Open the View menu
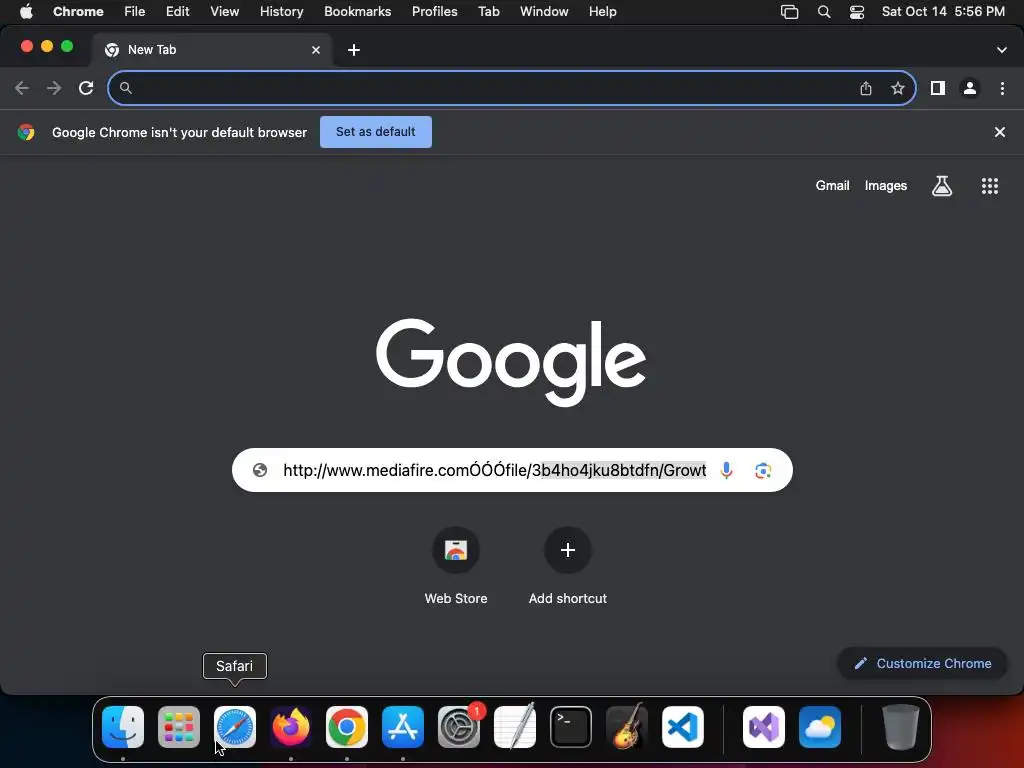This screenshot has height=768, width=1024. tap(225, 12)
